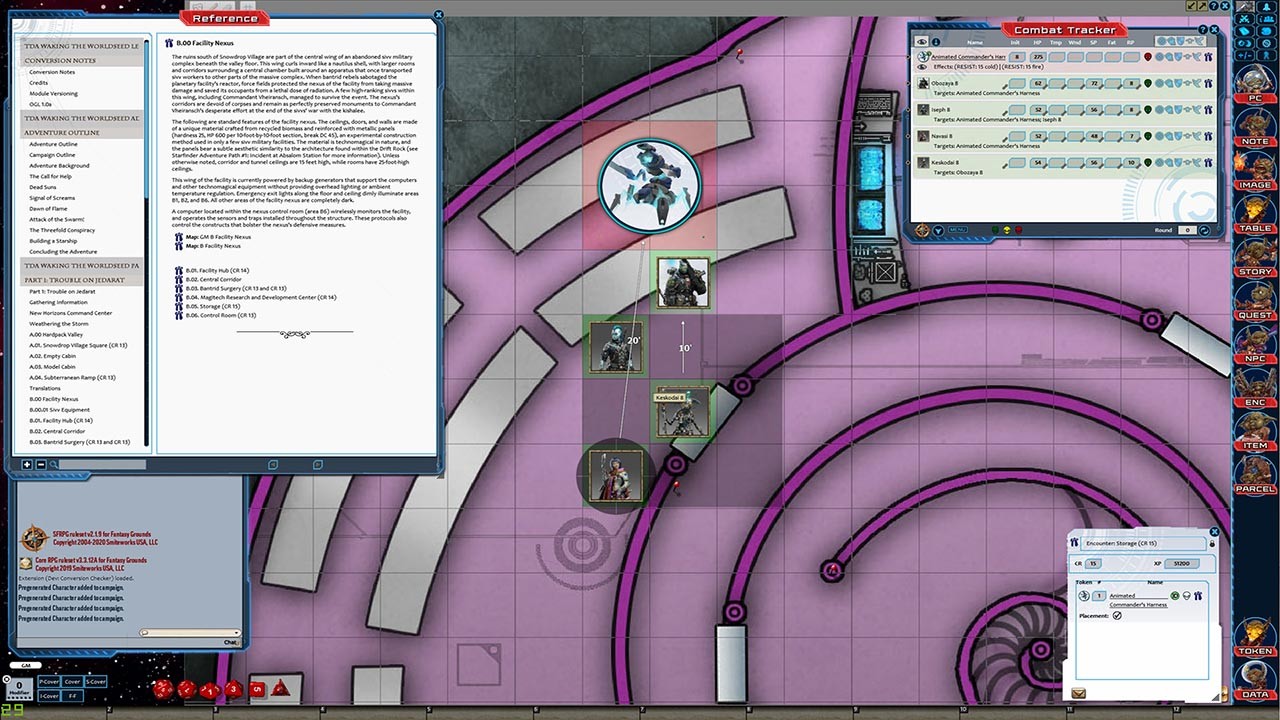1280x720 pixels.
Task: Select Campaign Outline in reference index
Action: pyautogui.click(x=52, y=155)
